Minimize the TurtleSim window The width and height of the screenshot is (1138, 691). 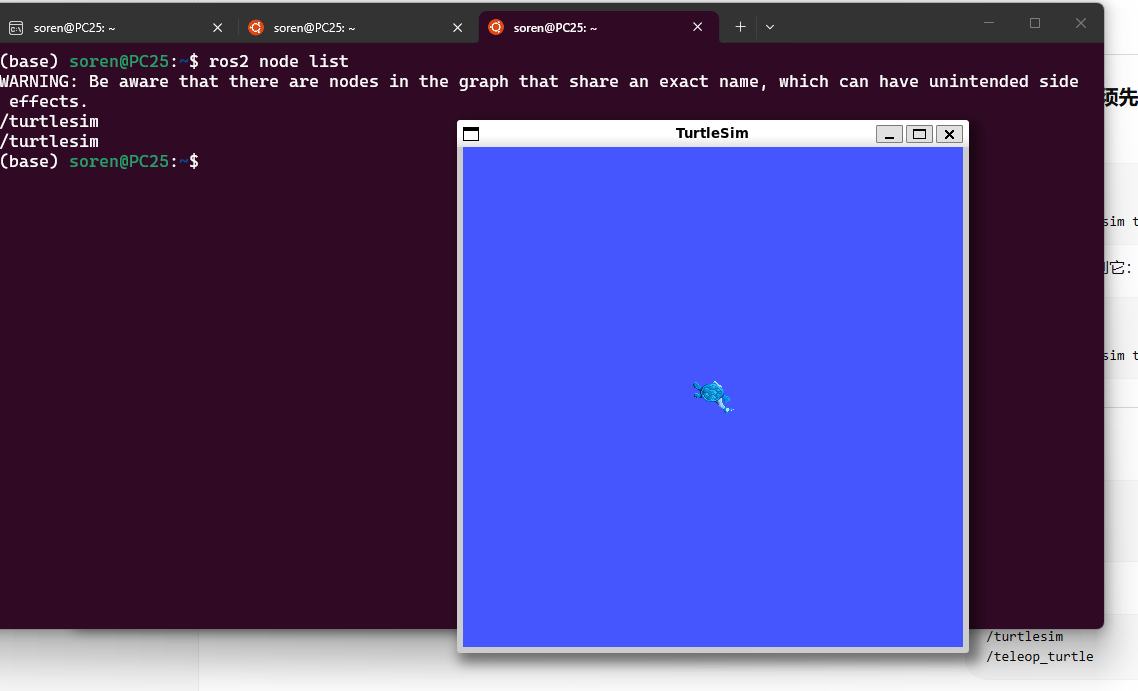889,134
